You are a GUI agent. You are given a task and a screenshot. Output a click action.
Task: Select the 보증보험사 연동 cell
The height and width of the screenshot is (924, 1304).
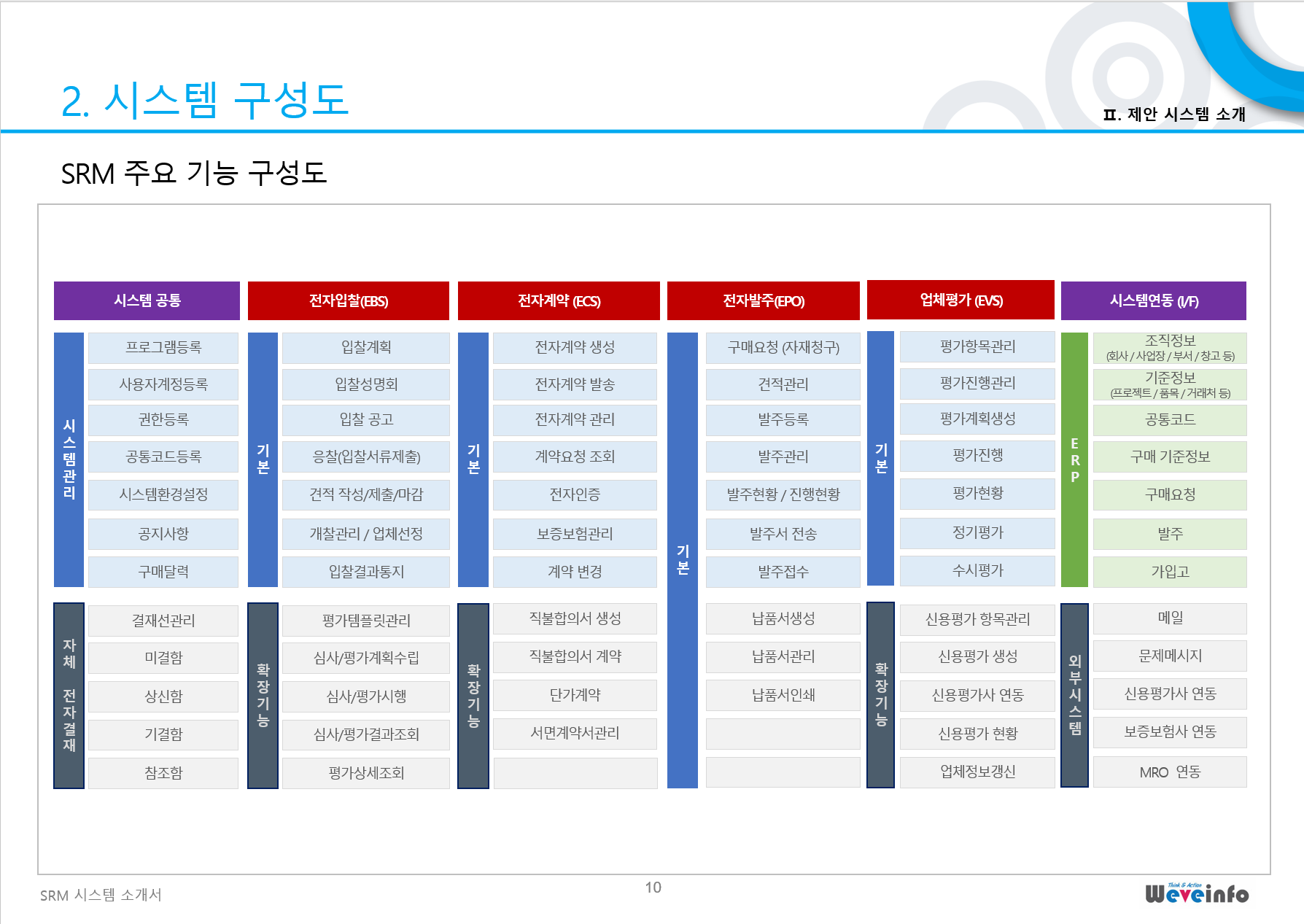click(1170, 732)
